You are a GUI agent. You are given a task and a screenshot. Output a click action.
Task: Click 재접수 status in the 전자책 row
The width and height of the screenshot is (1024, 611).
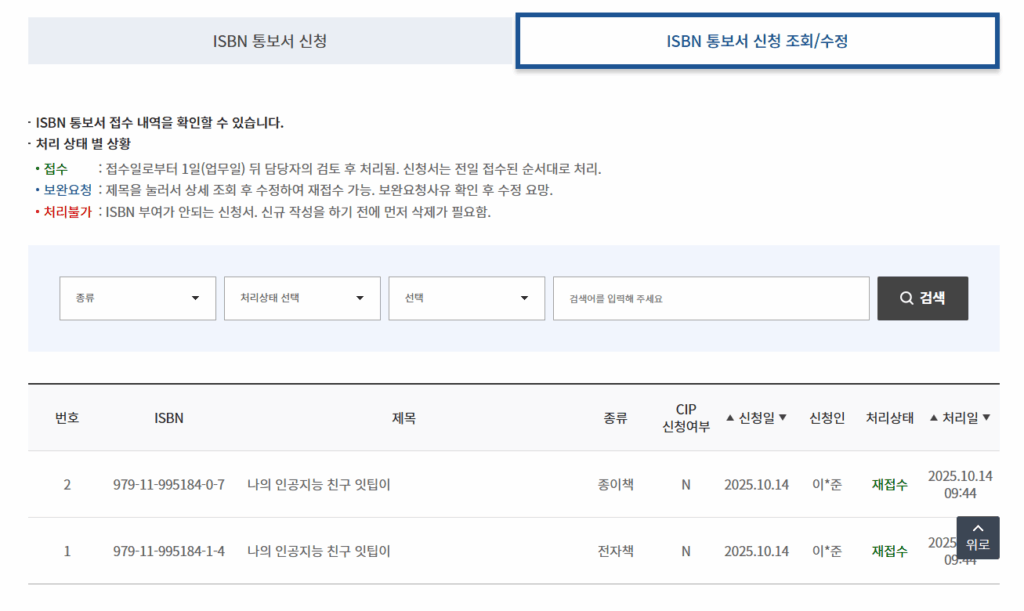pyautogui.click(x=889, y=551)
